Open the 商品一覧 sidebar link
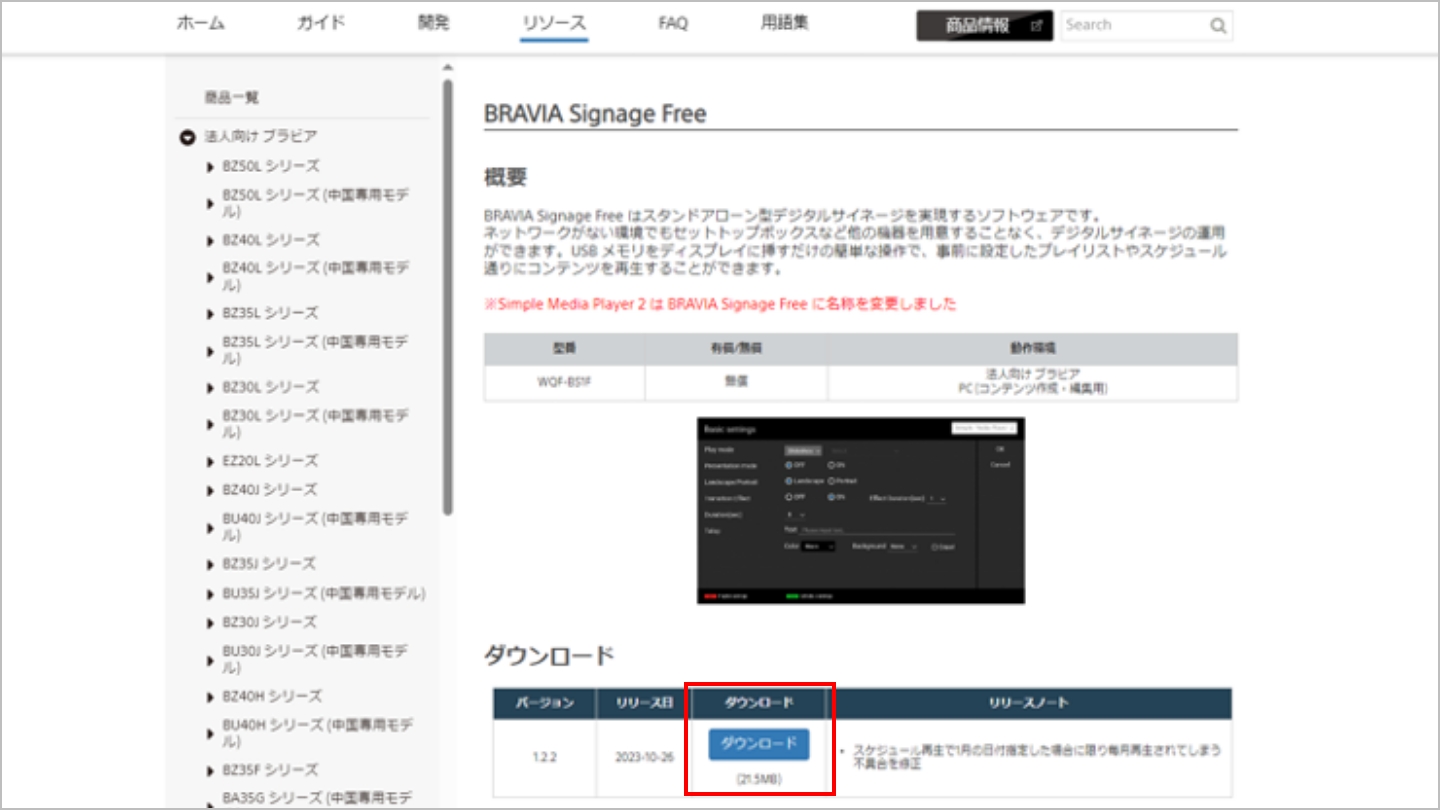 pyautogui.click(x=232, y=97)
